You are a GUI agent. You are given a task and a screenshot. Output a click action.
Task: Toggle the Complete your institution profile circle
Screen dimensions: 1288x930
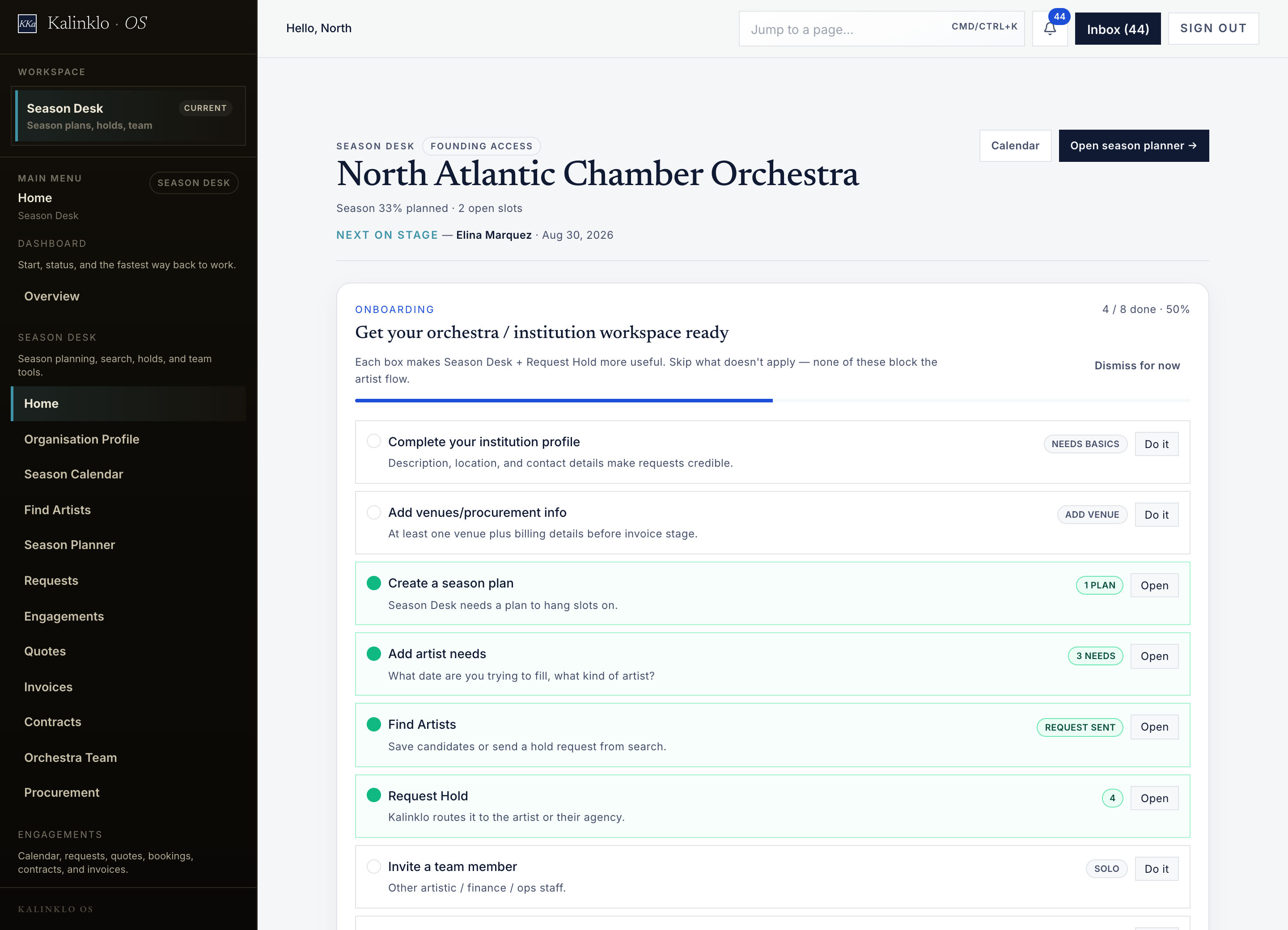point(374,441)
